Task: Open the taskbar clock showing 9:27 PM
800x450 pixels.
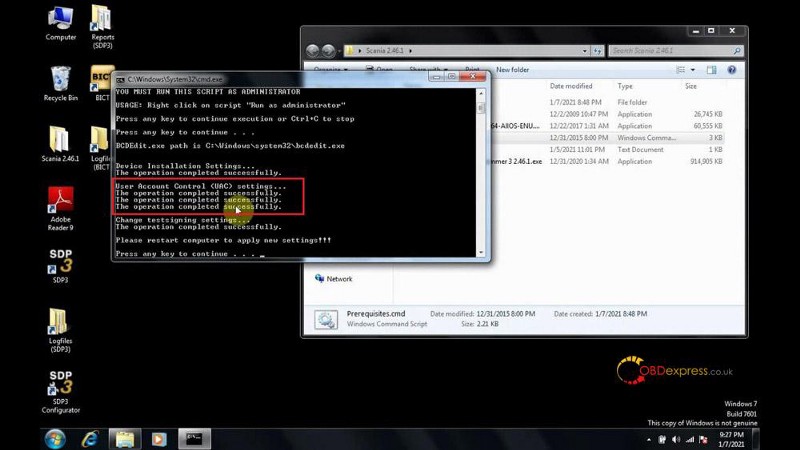Action: (731, 439)
